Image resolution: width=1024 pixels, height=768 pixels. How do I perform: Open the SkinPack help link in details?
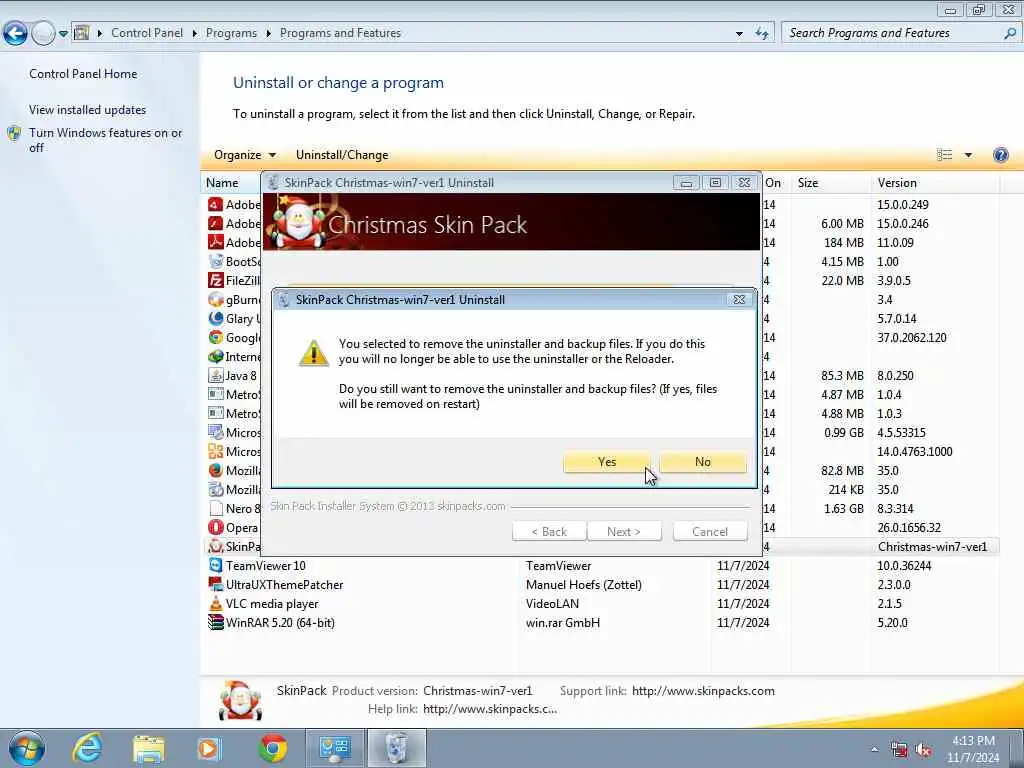coord(490,709)
